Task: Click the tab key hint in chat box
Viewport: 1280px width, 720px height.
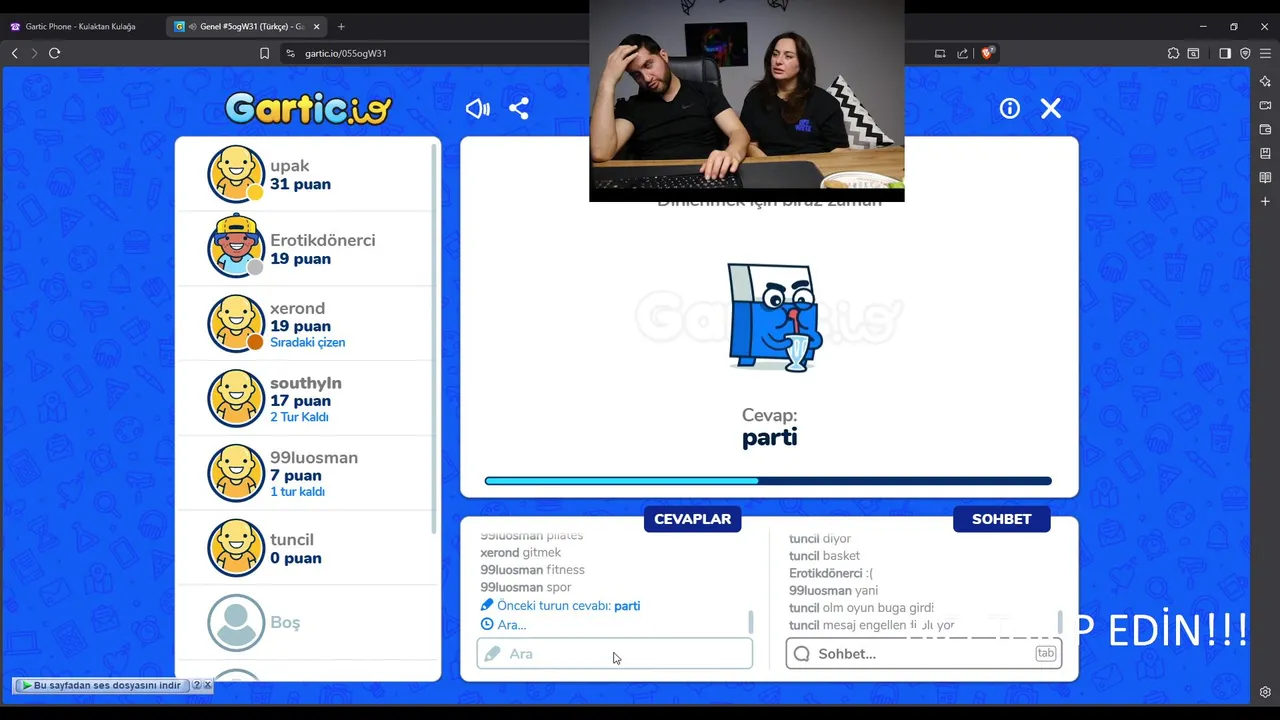Action: tap(1045, 653)
